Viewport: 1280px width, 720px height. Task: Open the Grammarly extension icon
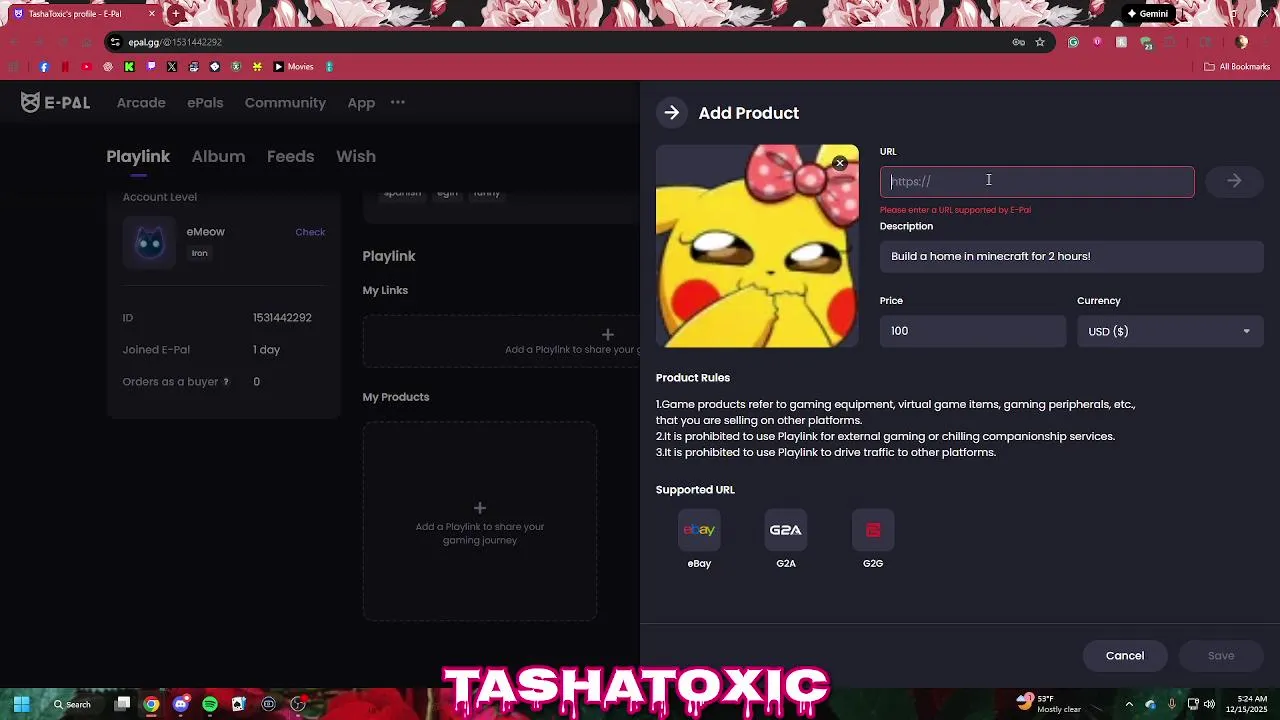click(x=1073, y=42)
